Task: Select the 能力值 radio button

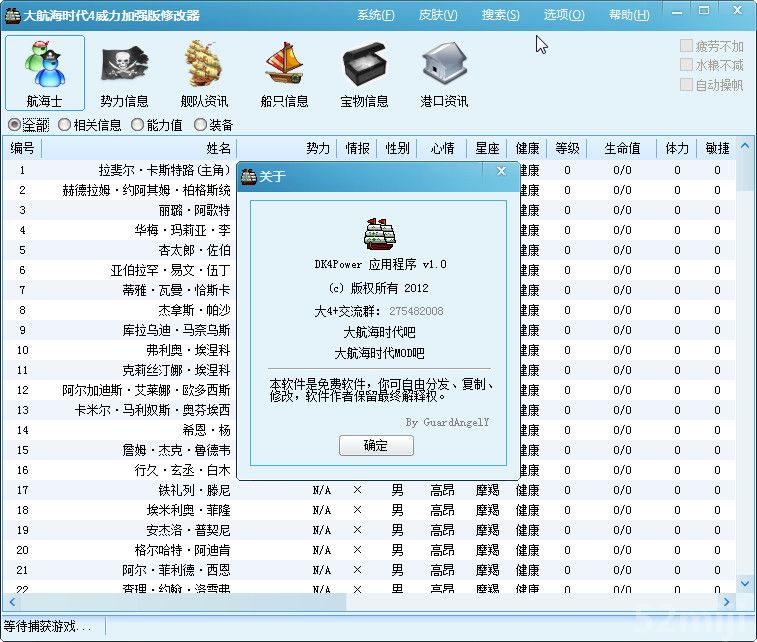Action: 138,125
